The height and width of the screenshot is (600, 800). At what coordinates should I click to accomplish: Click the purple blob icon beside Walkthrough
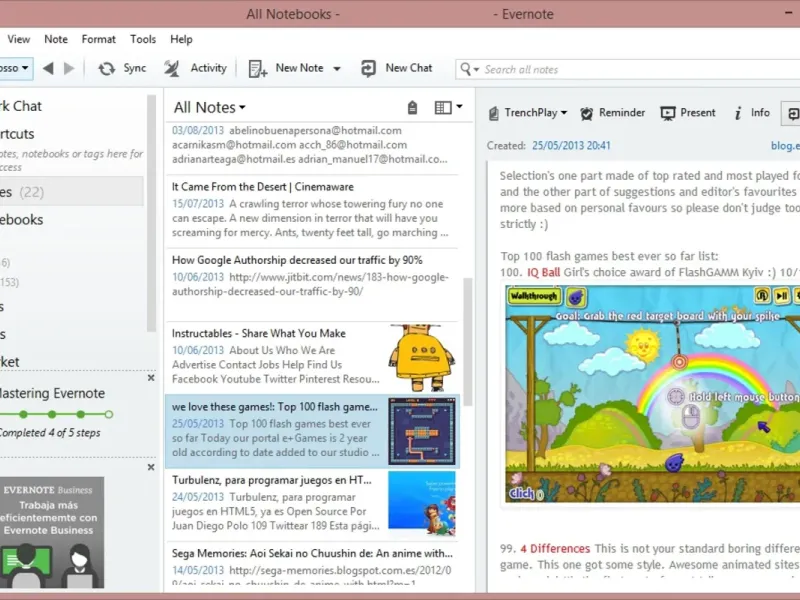[576, 296]
